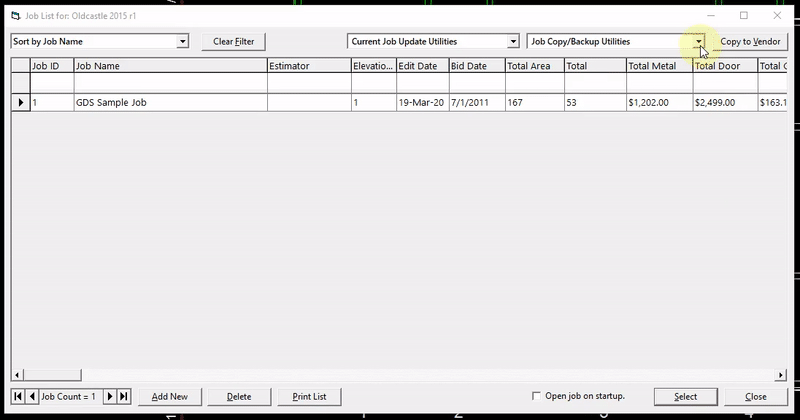Click the Bid Date column header
Image resolution: width=800 pixels, height=420 pixels.
[x=477, y=66]
